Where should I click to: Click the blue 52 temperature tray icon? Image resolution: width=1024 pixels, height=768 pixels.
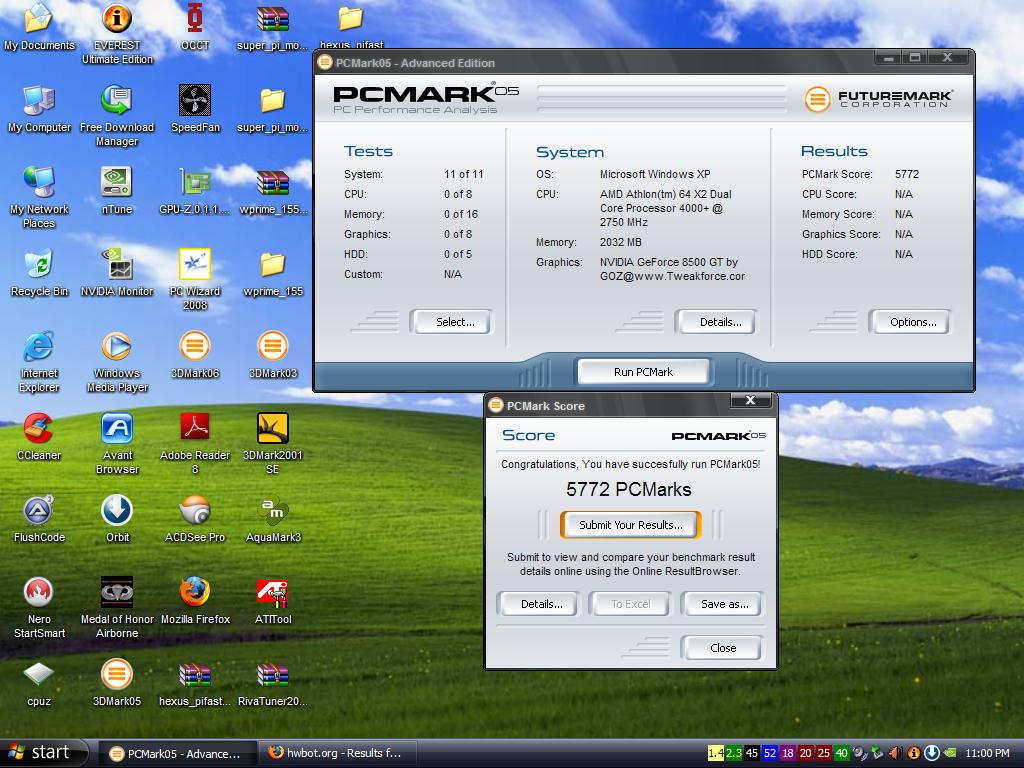(x=770, y=753)
